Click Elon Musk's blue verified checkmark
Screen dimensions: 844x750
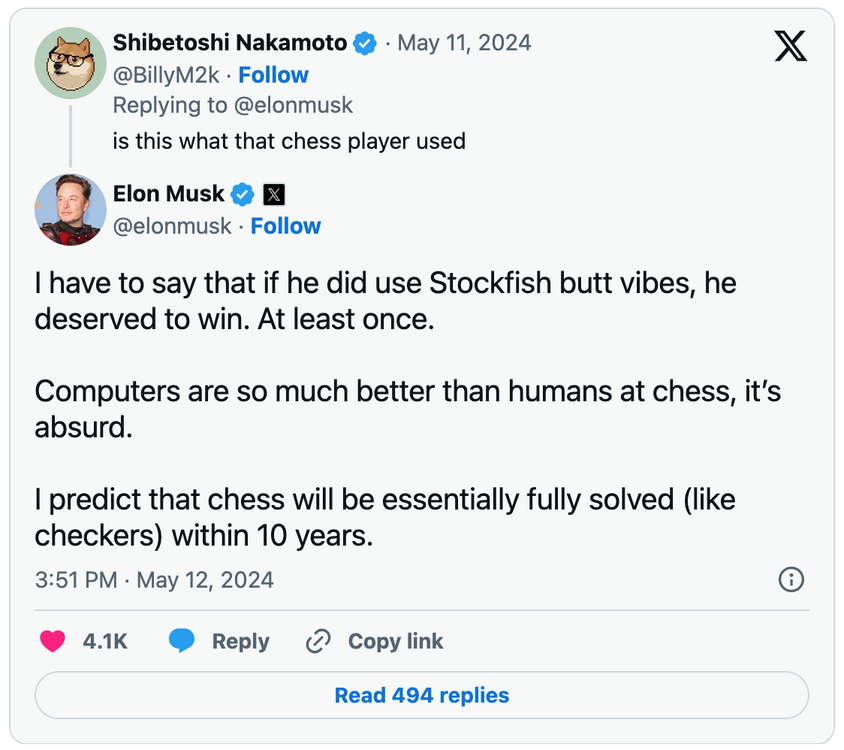(x=243, y=193)
